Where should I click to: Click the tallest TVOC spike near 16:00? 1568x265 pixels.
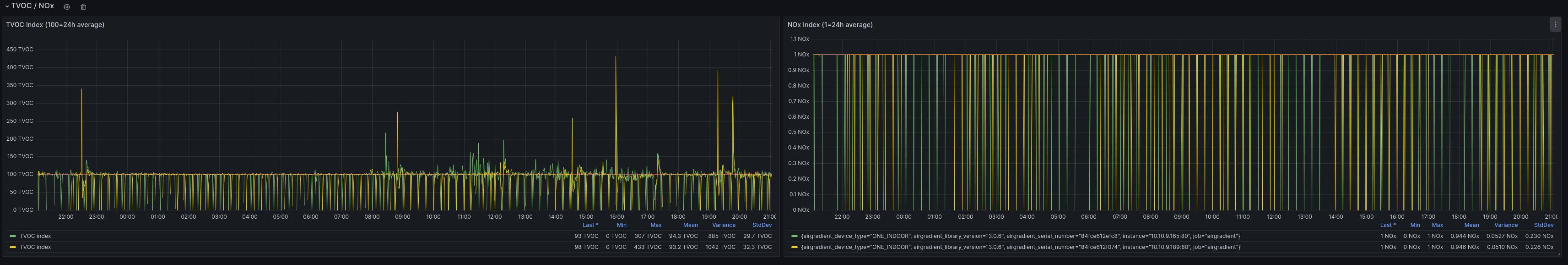[616, 58]
